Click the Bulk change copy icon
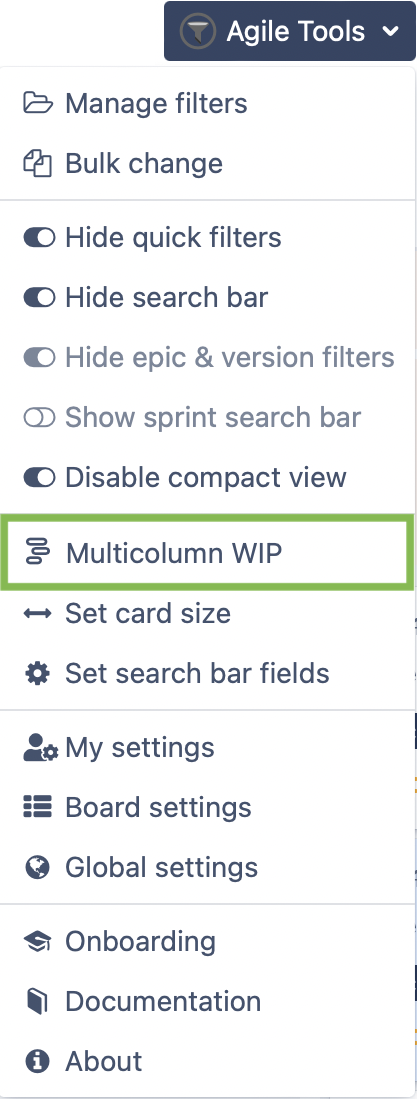This screenshot has height=1099, width=417. pos(38,163)
